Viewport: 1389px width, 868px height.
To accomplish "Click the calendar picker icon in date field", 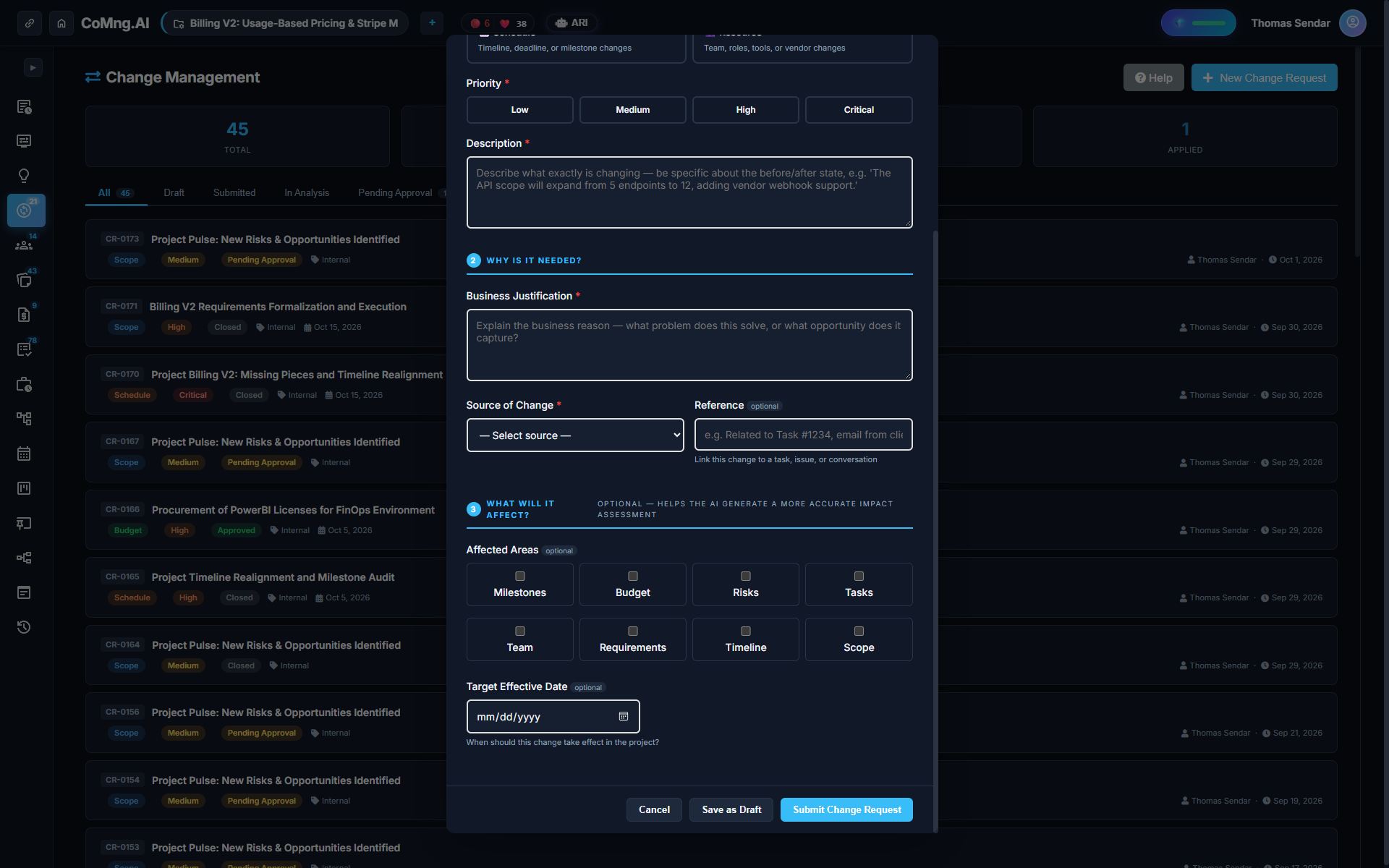I will 624,716.
